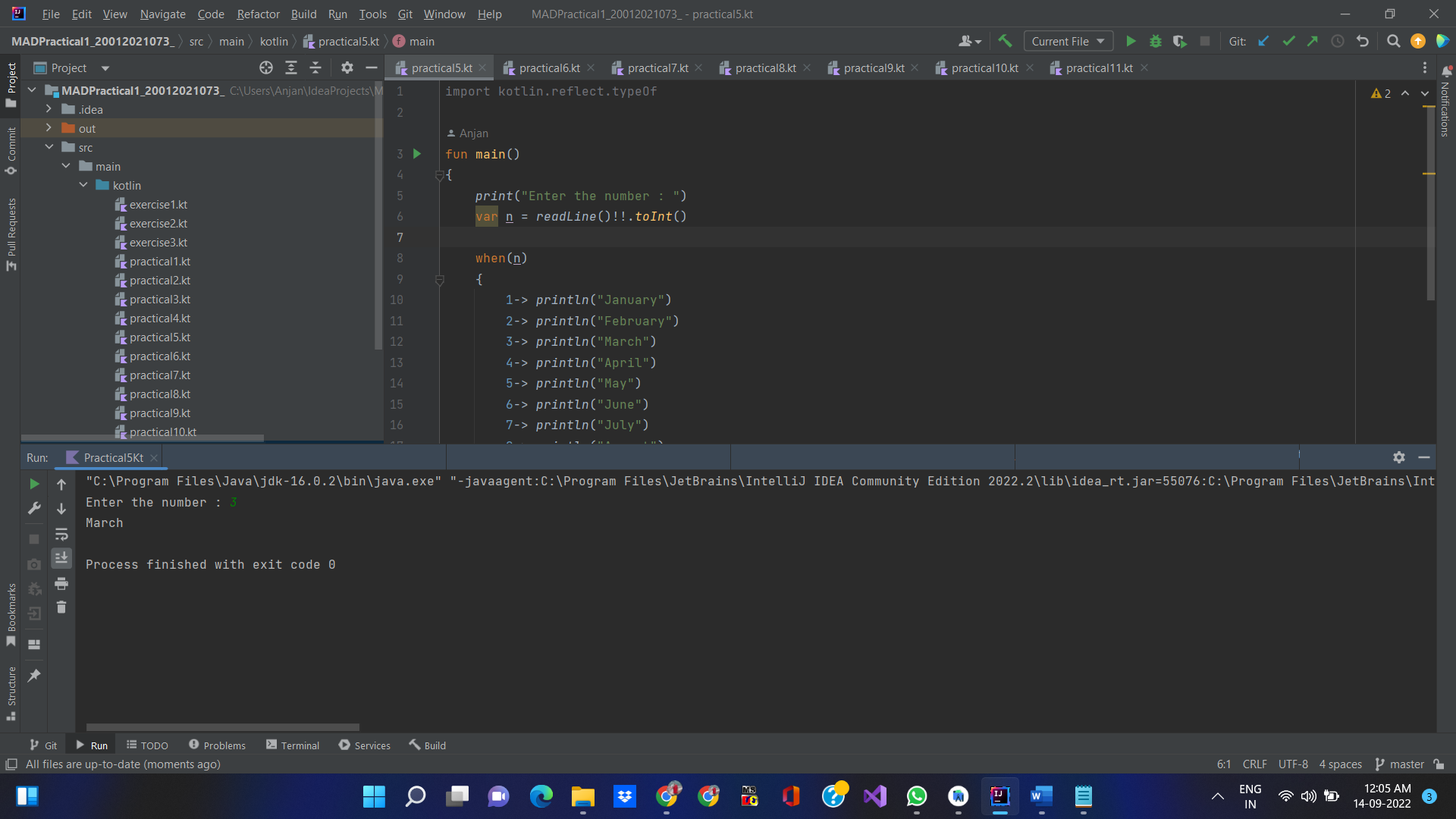Push commits with the green Git arrow icon
1456x819 pixels.
click(x=1313, y=41)
